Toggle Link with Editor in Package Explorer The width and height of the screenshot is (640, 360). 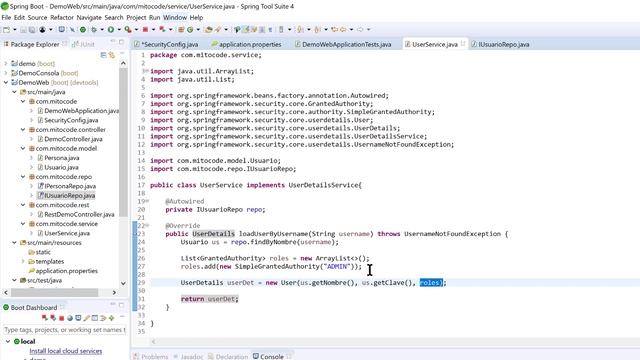click(111, 55)
